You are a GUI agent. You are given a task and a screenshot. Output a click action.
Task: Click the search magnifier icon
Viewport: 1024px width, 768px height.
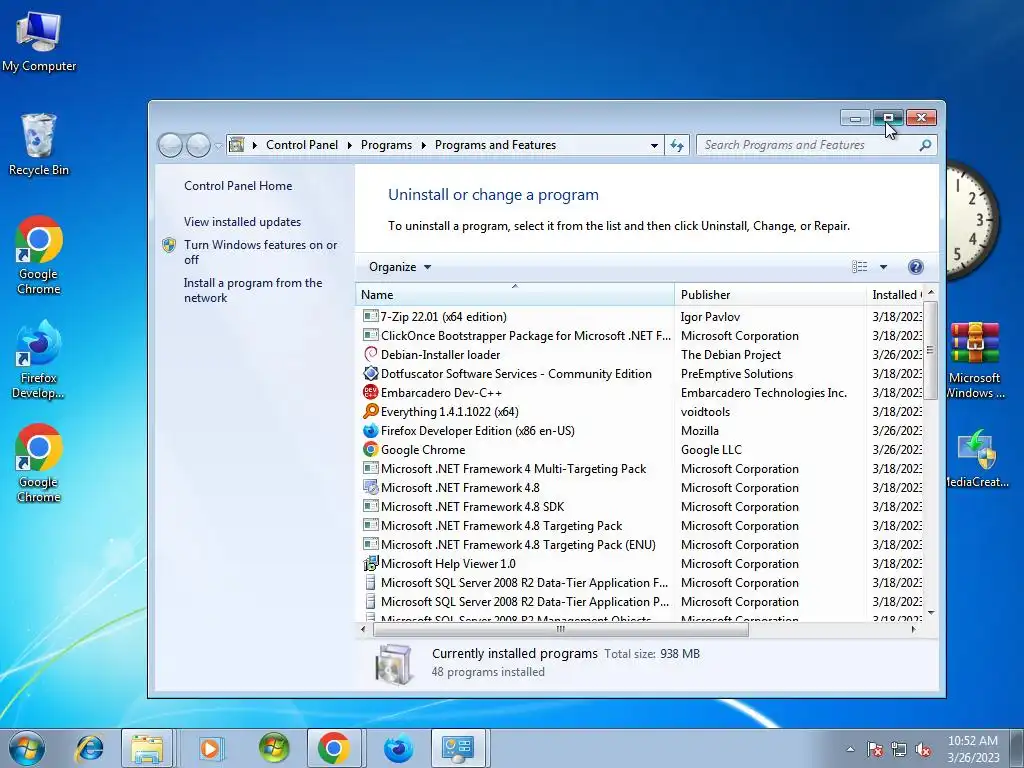click(925, 145)
